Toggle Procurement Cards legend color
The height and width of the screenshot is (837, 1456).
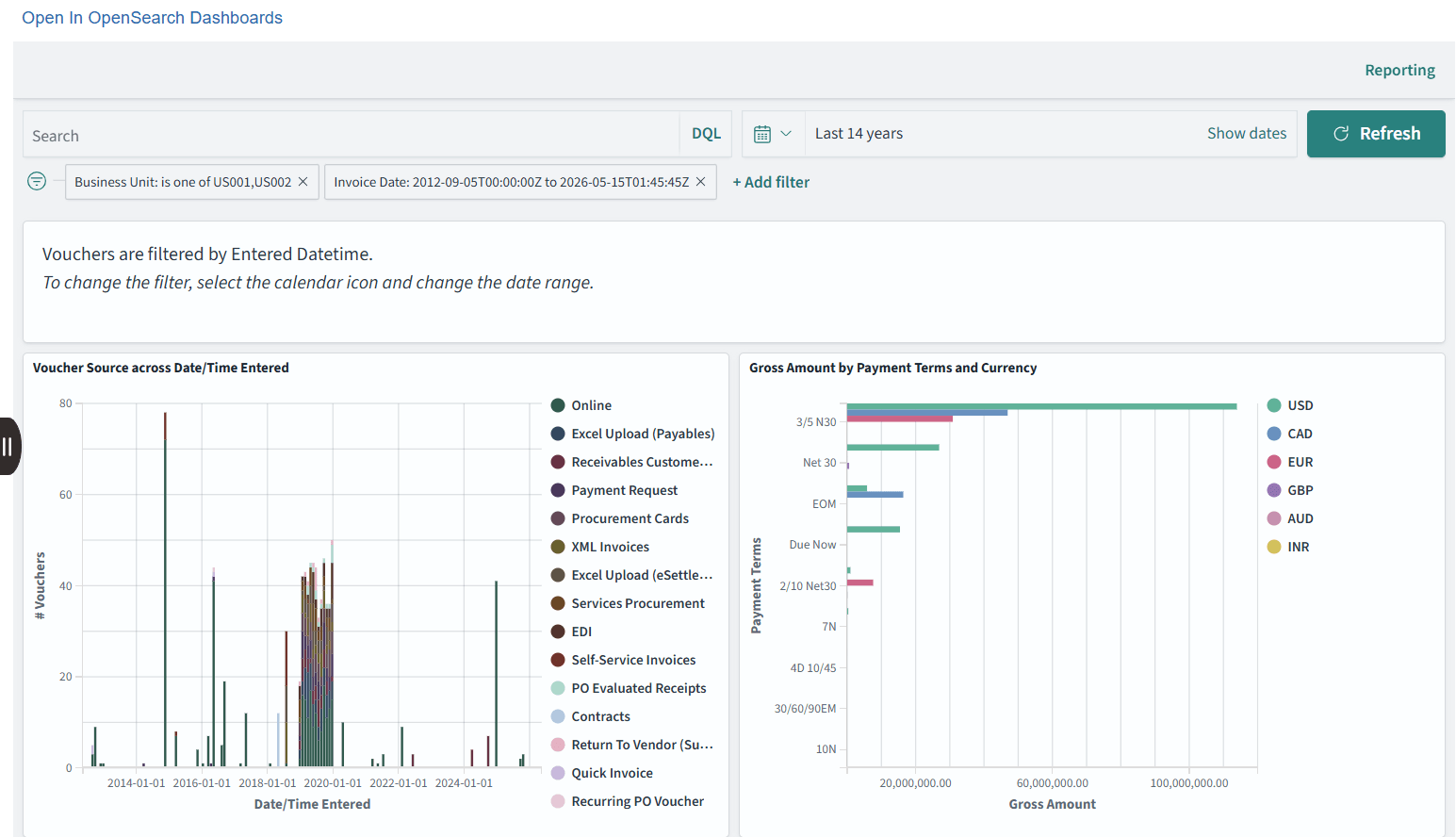pyautogui.click(x=558, y=518)
